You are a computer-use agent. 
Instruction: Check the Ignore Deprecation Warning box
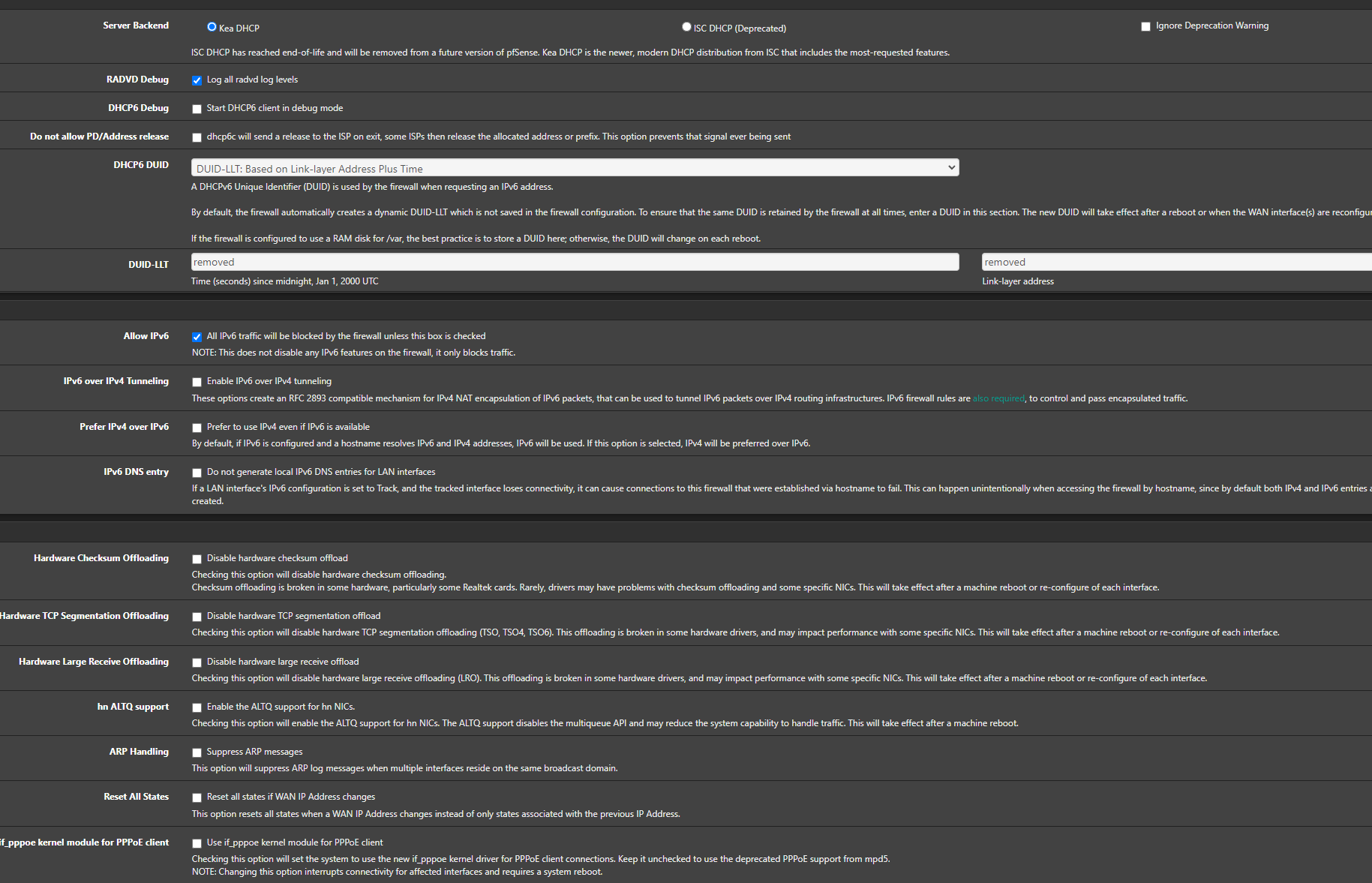pyautogui.click(x=1145, y=26)
